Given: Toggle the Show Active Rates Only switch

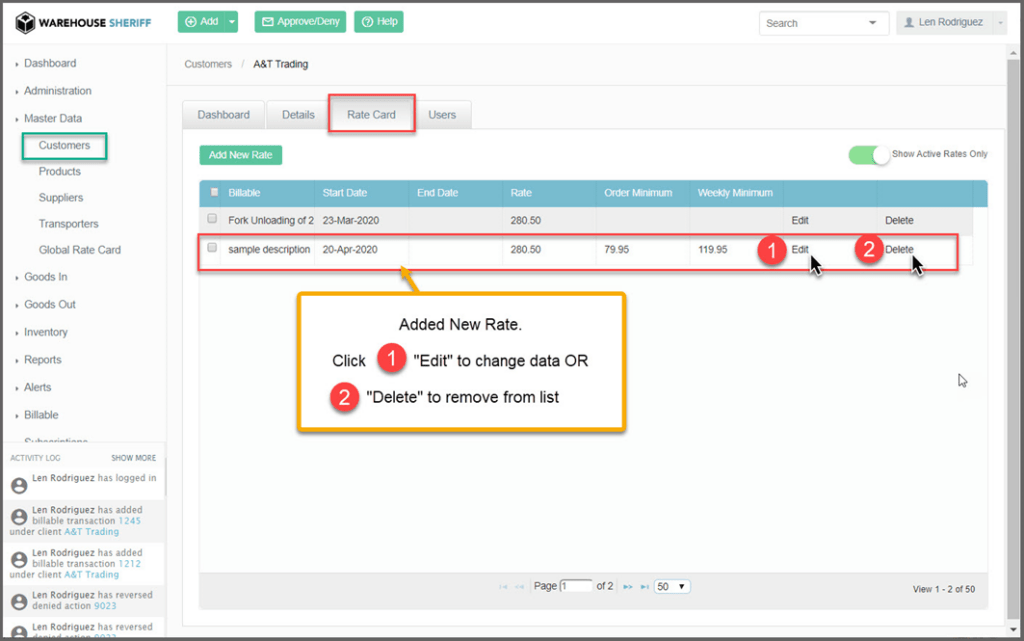Looking at the screenshot, I should pyautogui.click(x=868, y=155).
